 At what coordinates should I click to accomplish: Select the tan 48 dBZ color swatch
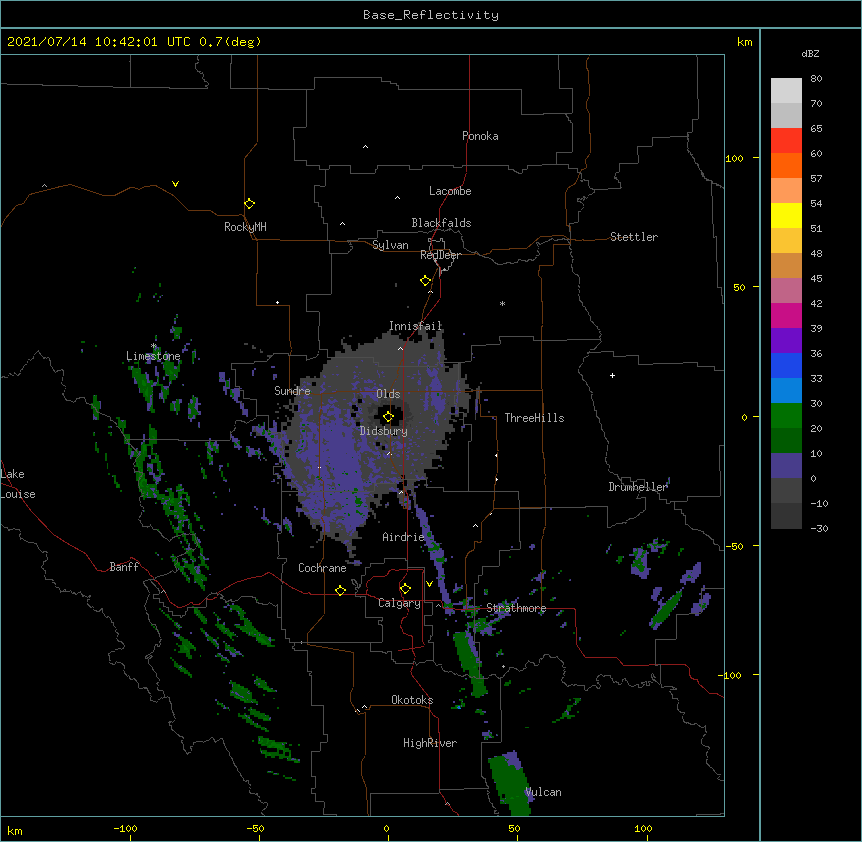click(x=786, y=265)
